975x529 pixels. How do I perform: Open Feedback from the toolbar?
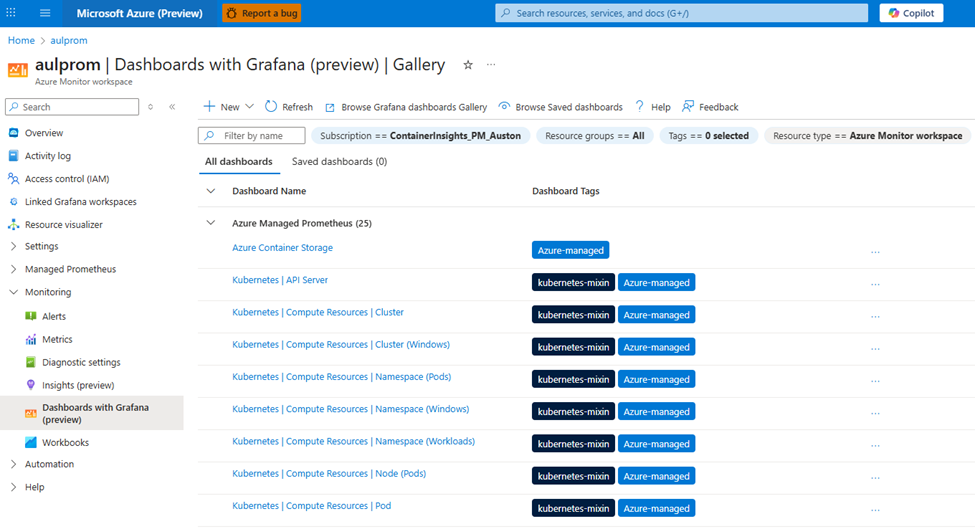pos(710,107)
